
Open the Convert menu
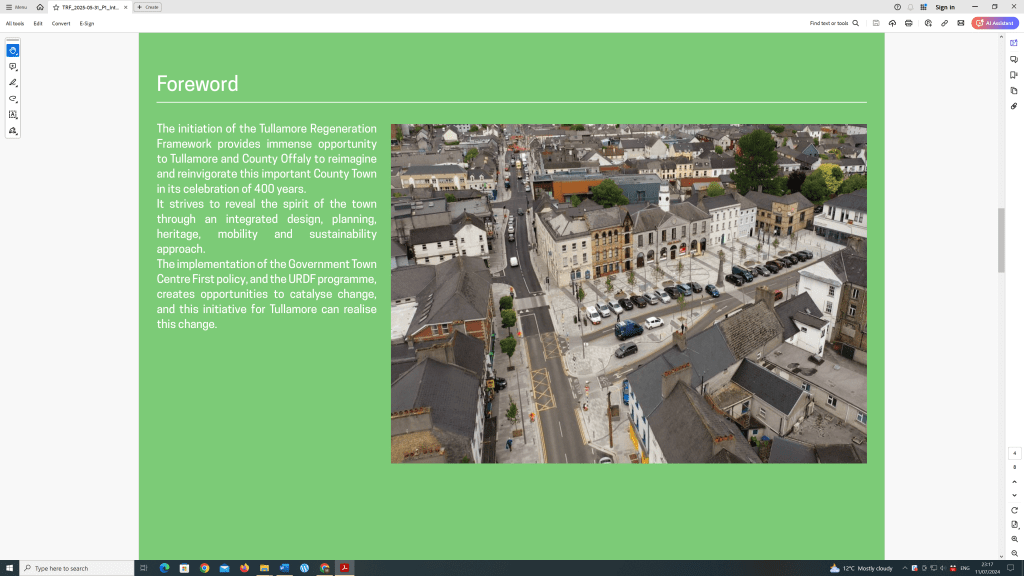[61, 23]
